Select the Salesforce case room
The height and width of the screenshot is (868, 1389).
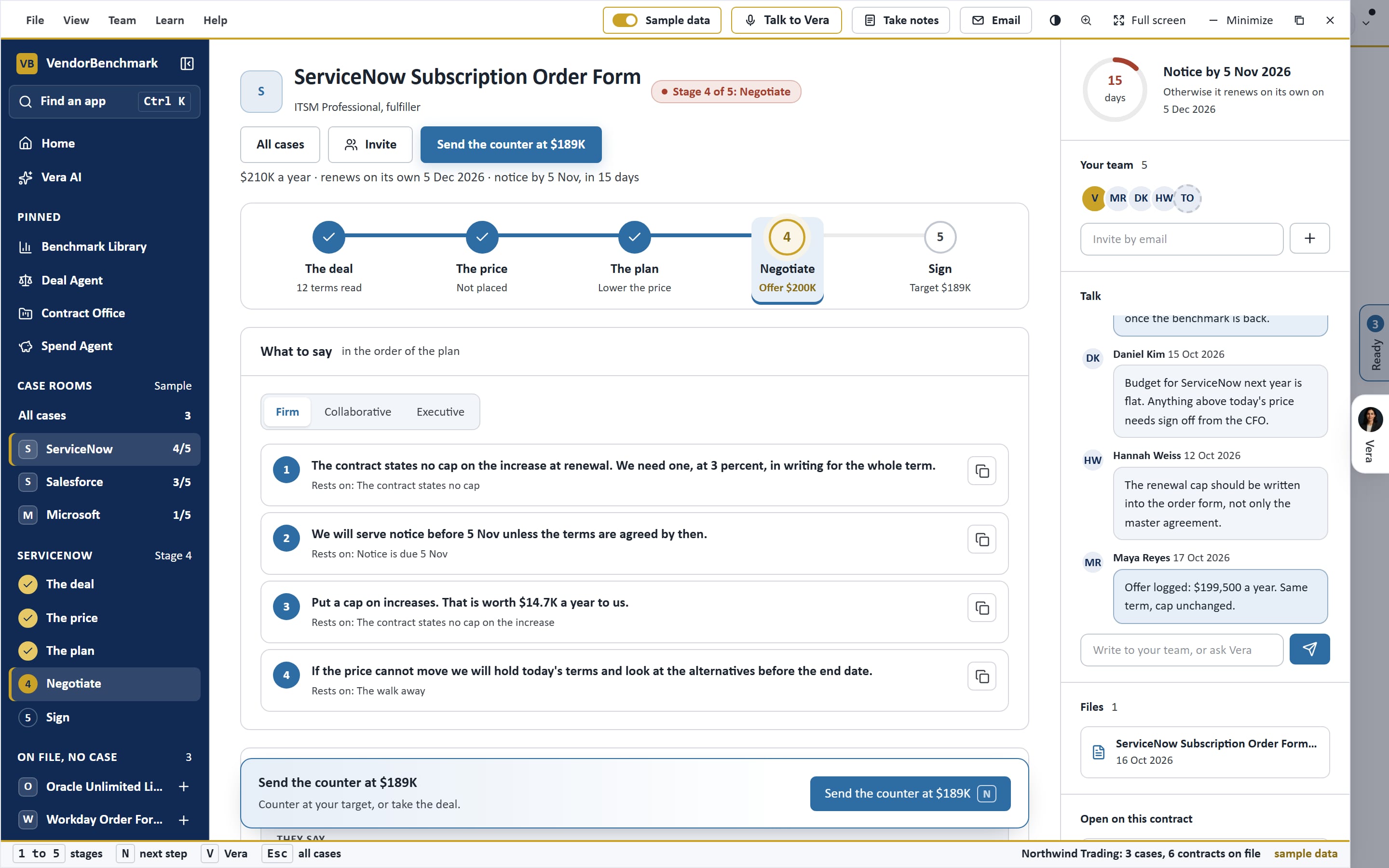105,482
